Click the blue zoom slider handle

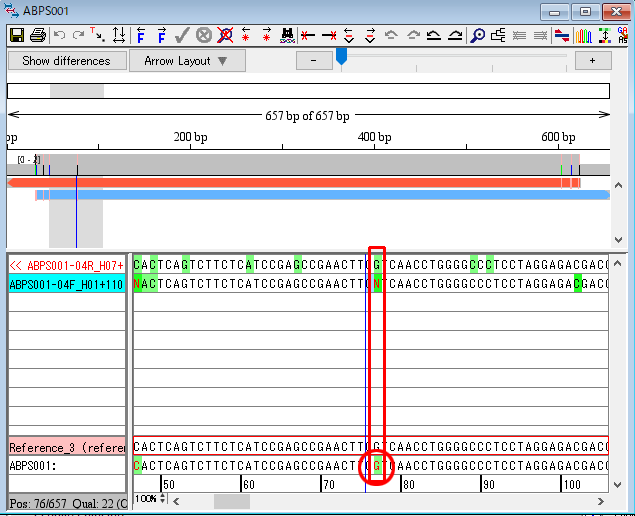341,57
